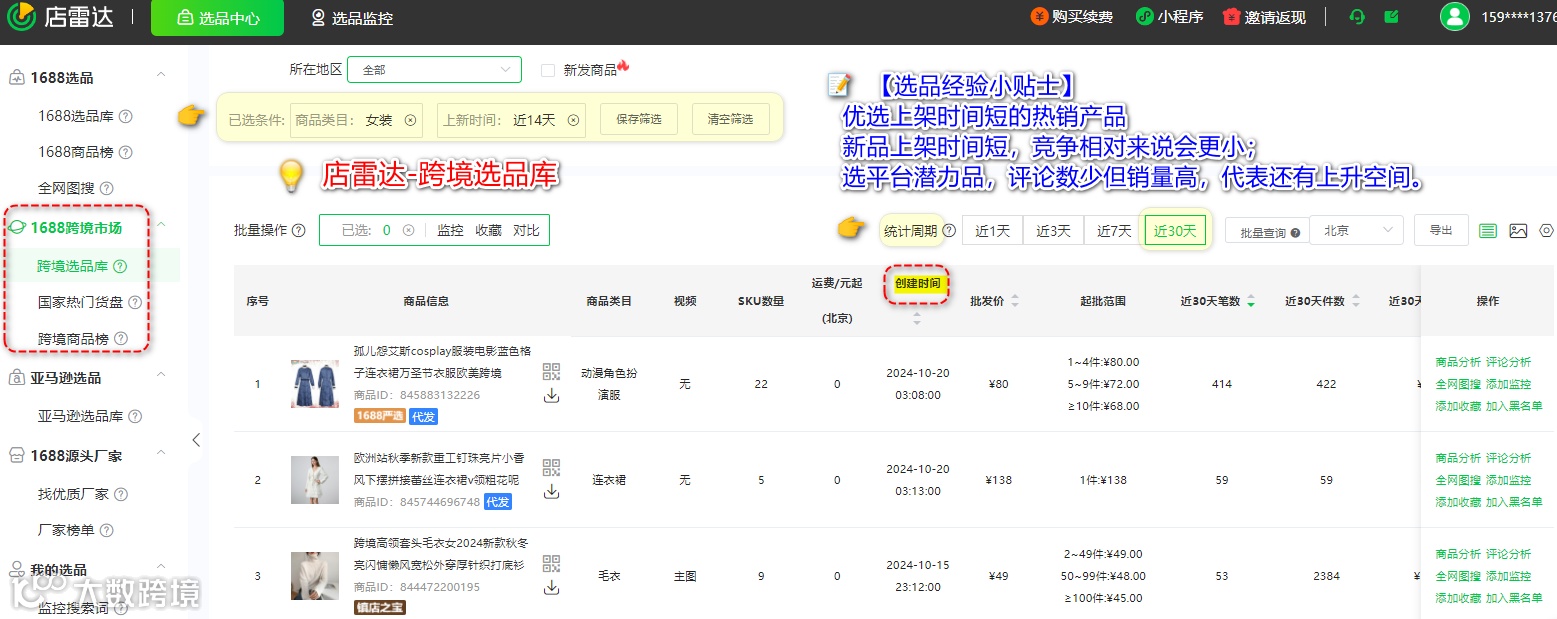The height and width of the screenshot is (619, 1557).
Task: Click help icon beside 统计周期
Action: [949, 231]
